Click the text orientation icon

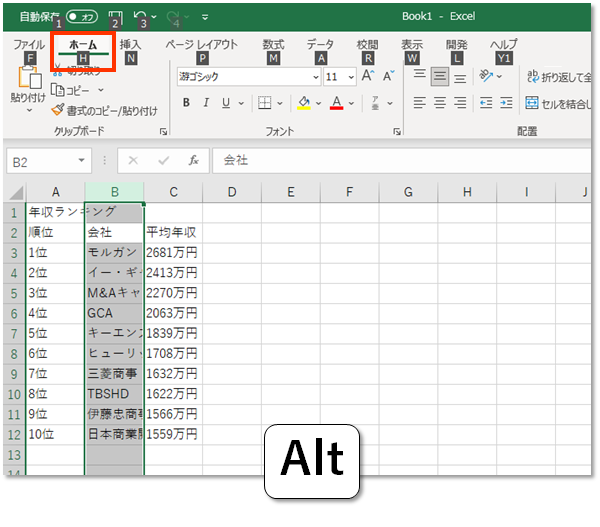click(486, 76)
